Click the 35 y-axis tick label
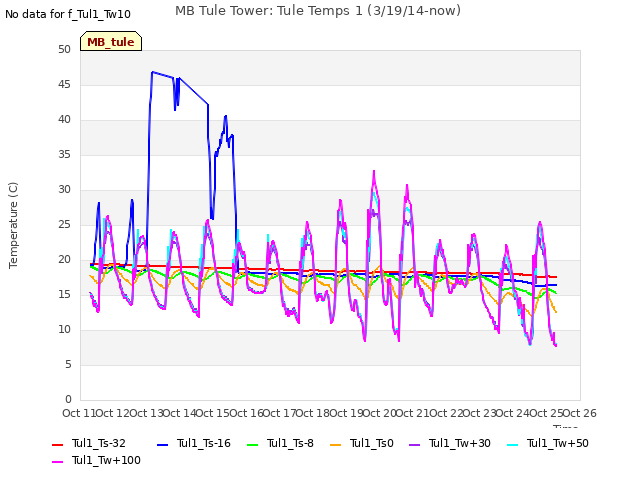Viewport: 640px width, 480px height. pyautogui.click(x=64, y=155)
